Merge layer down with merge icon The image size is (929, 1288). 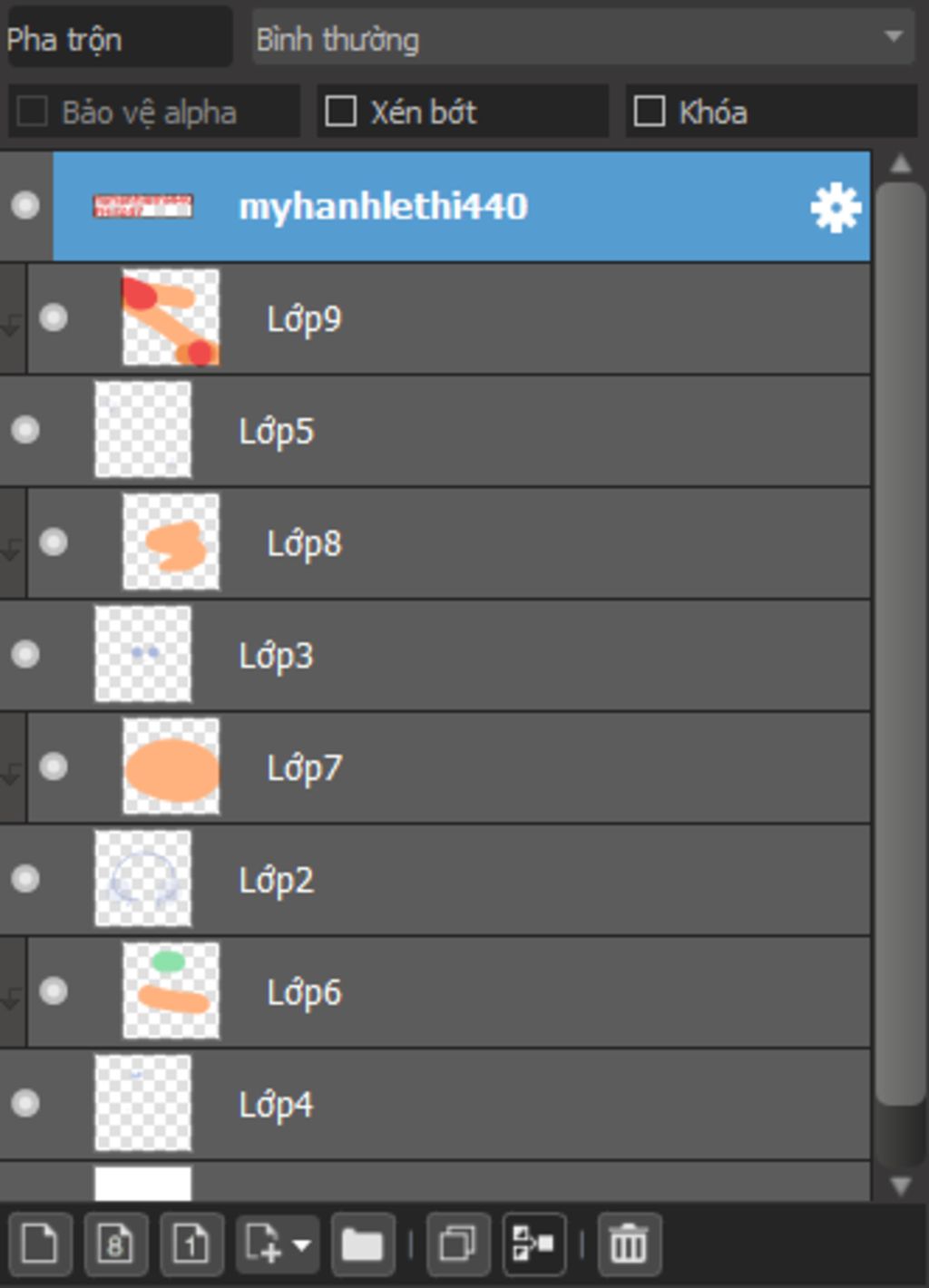tap(534, 1243)
